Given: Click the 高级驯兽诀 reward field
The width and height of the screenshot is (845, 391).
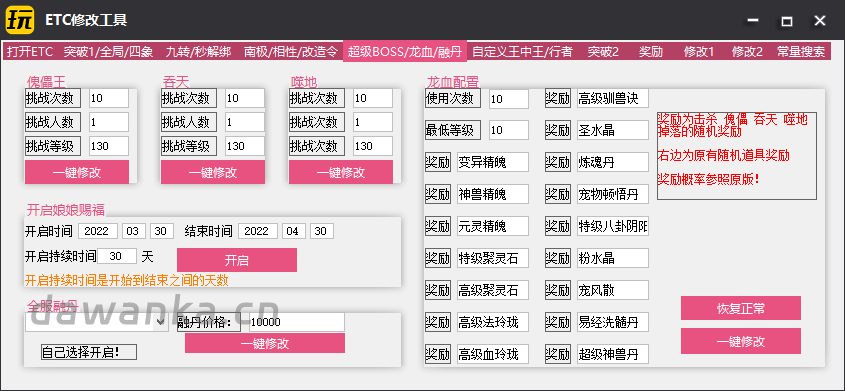Looking at the screenshot, I should [613, 99].
